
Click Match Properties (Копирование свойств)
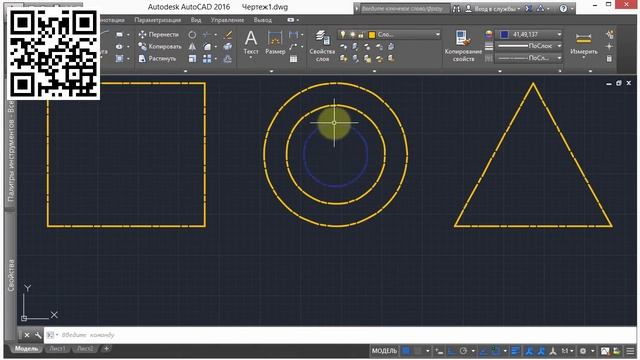[463, 46]
